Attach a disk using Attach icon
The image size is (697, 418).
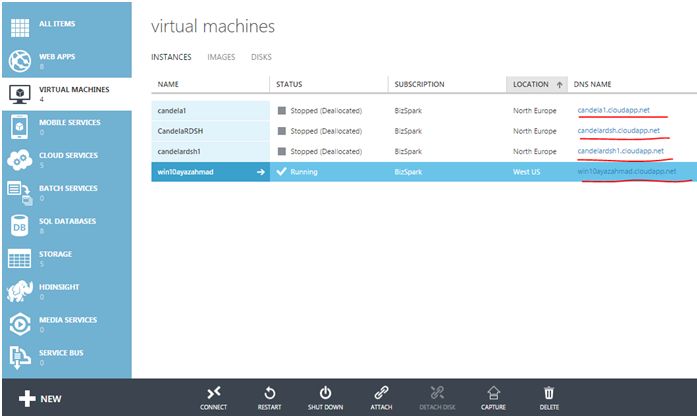click(381, 398)
